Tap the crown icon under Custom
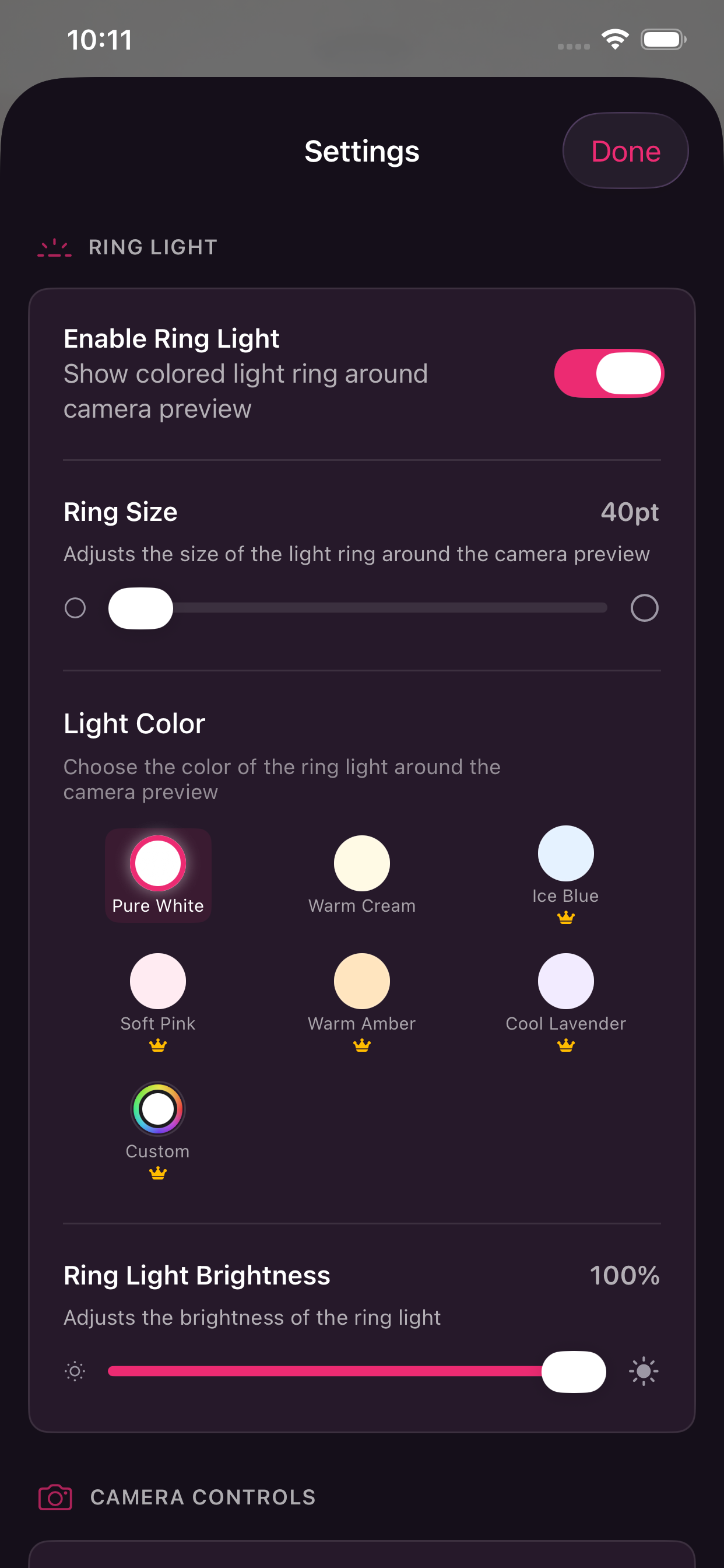The image size is (724, 1568). [157, 1172]
